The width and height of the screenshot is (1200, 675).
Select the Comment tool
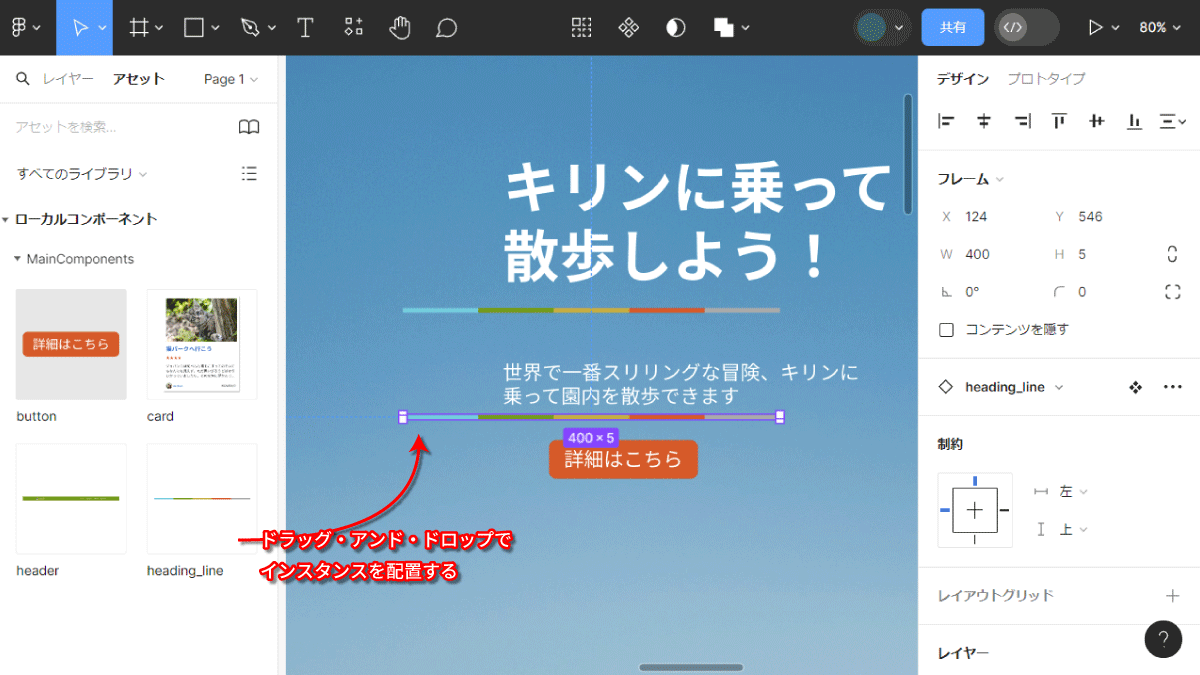coord(447,28)
